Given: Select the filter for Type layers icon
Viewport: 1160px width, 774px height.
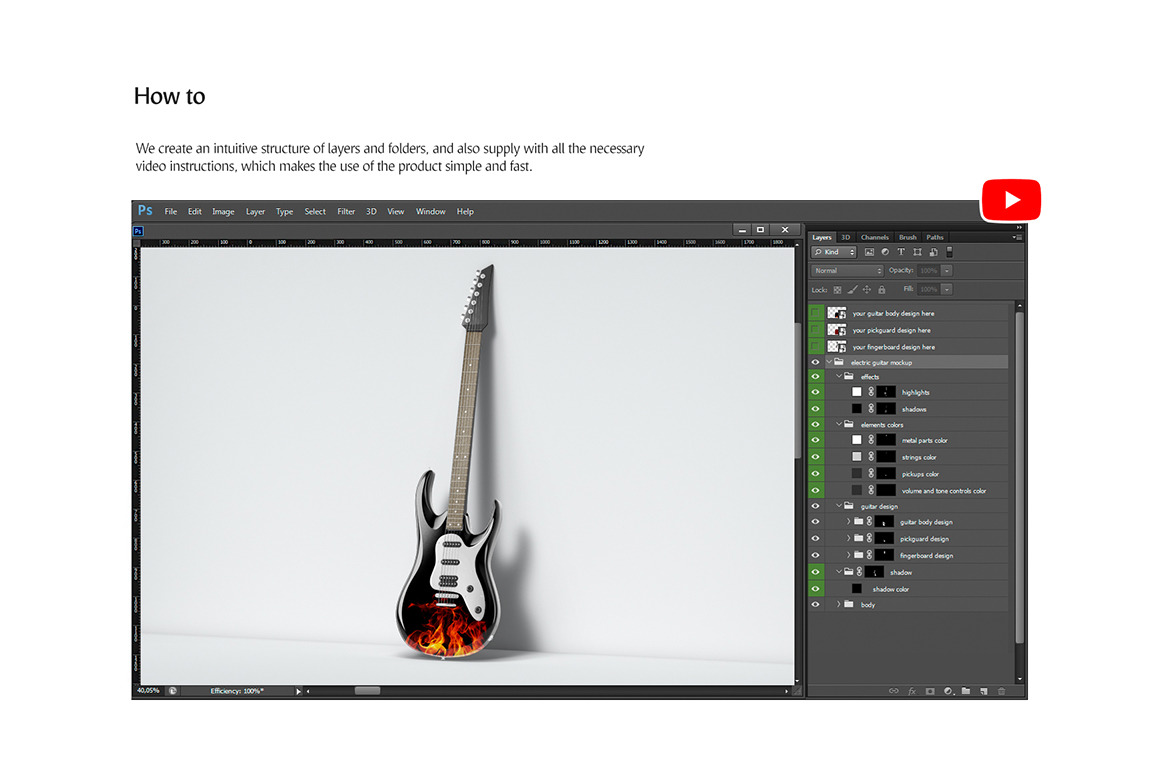Looking at the screenshot, I should tap(901, 252).
